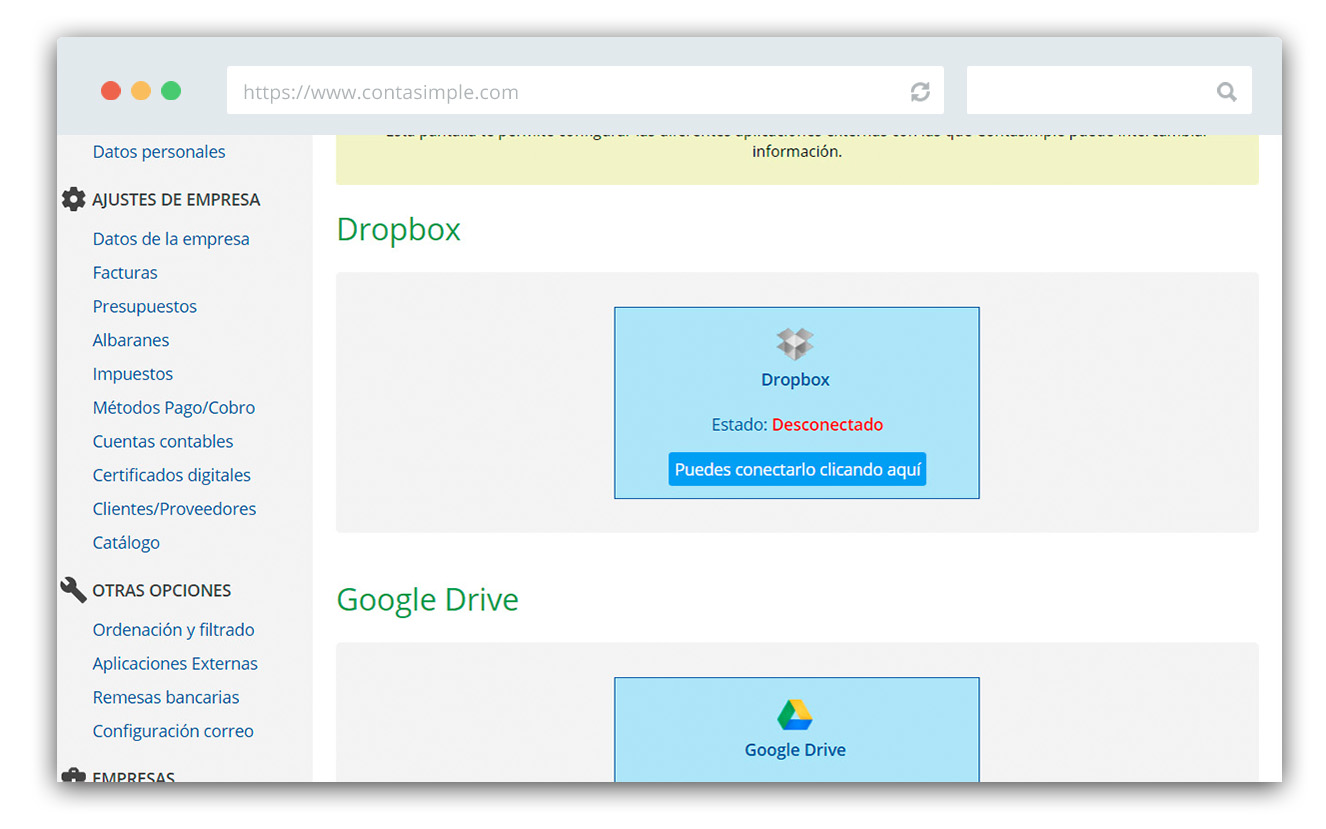Viewport: 1326px width, 829px height.
Task: Click the gray Dropbox box icon
Action: coord(795,344)
